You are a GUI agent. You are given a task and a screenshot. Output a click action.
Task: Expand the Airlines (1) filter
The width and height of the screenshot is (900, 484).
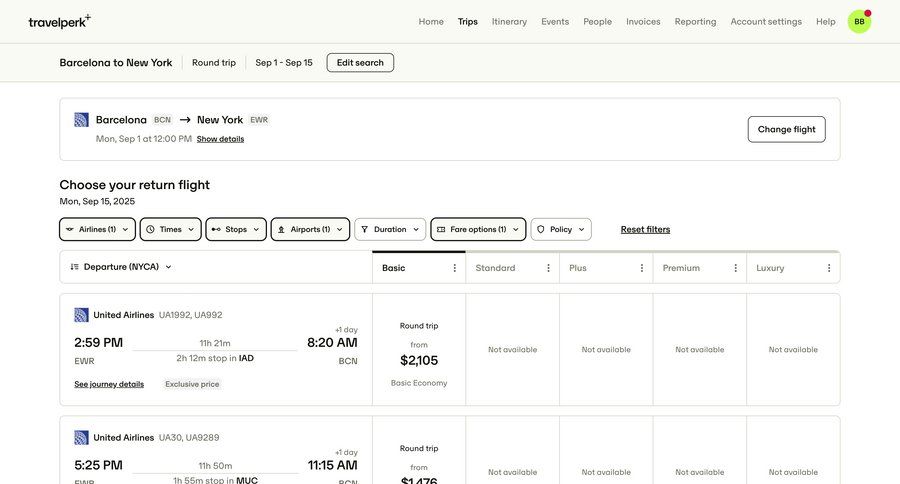click(97, 229)
